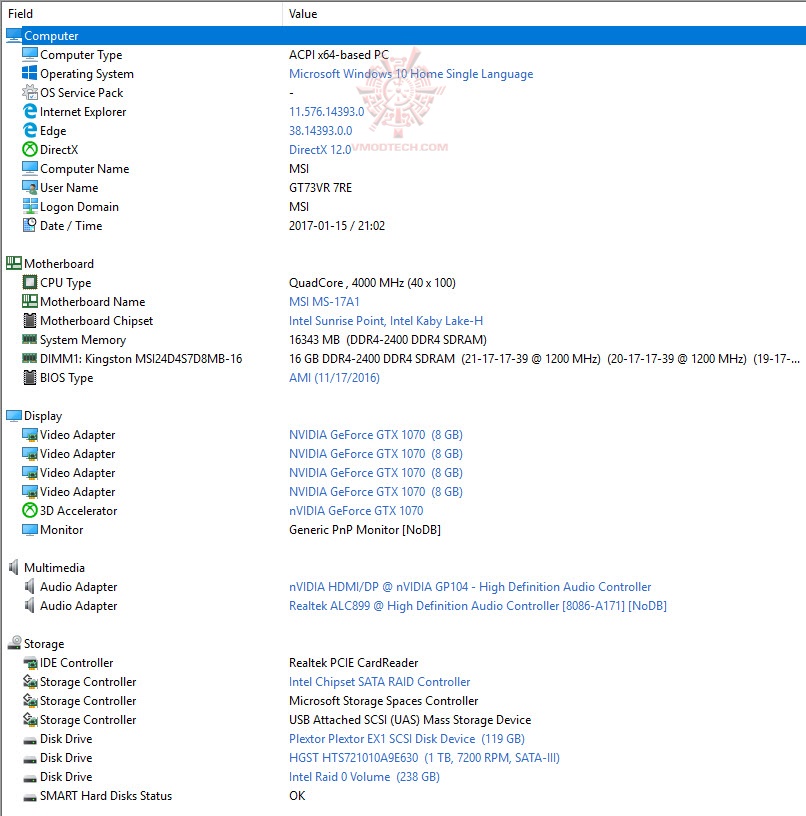Viewport: 806px width, 816px height.
Task: Click the Monitor row icon
Action: [30, 529]
